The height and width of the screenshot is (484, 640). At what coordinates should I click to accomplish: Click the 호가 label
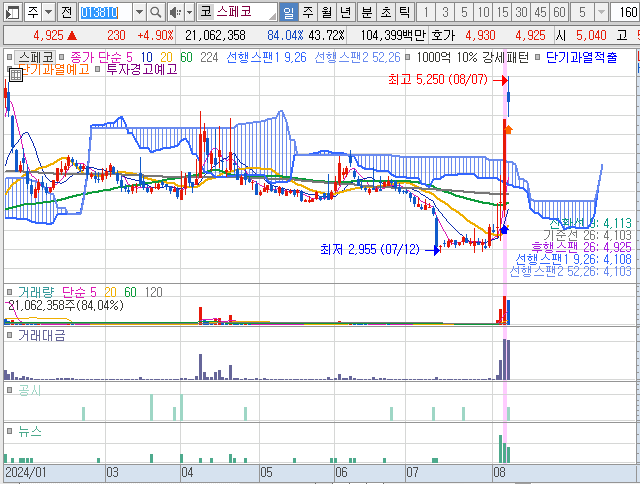click(442, 36)
